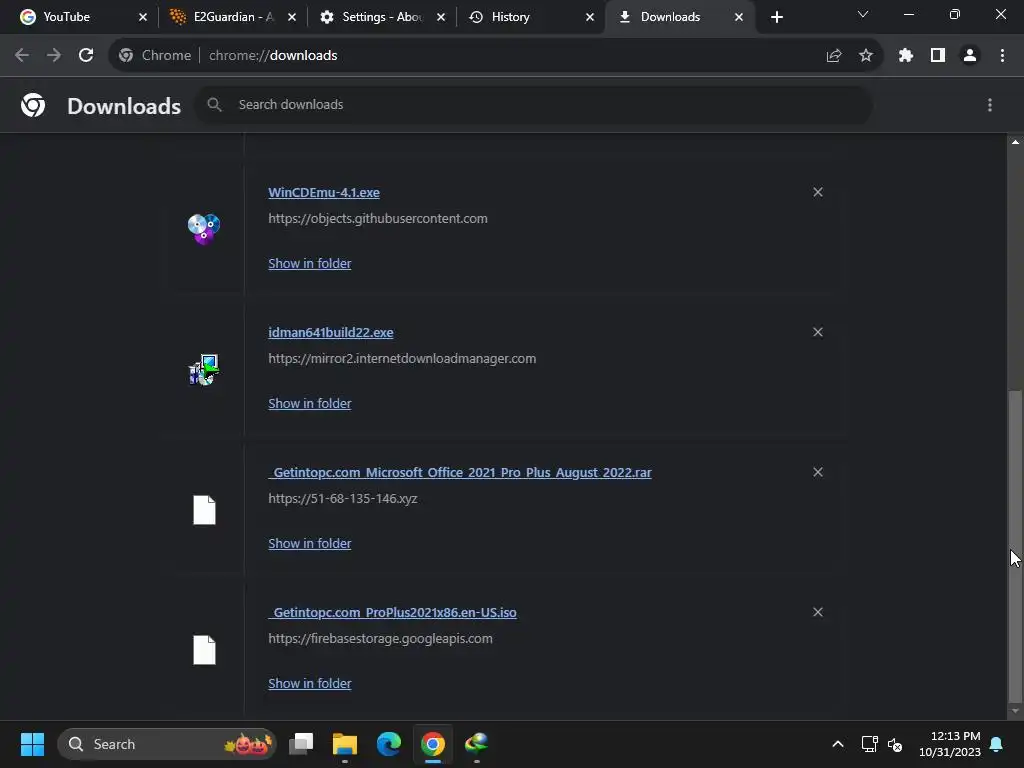This screenshot has height=768, width=1024.
Task: Open File Explorer from the taskbar
Action: 345,744
